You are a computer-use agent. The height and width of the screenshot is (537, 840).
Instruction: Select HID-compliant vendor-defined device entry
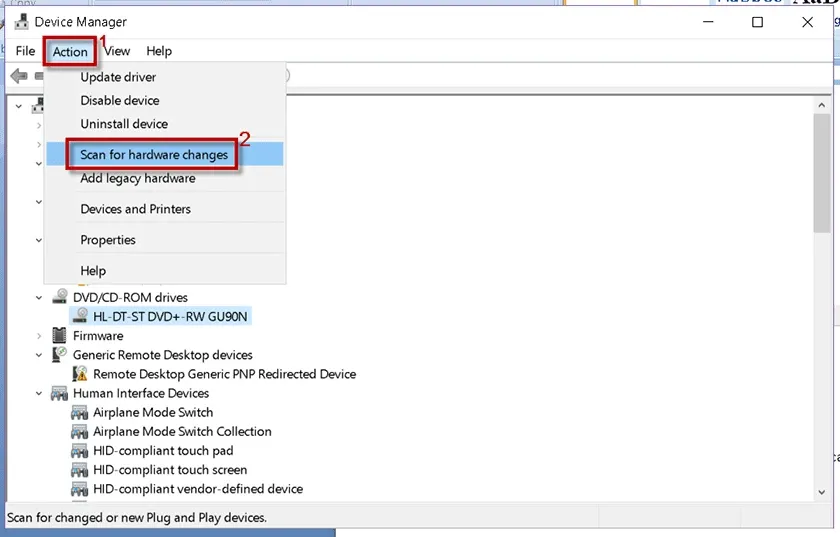coord(197,489)
